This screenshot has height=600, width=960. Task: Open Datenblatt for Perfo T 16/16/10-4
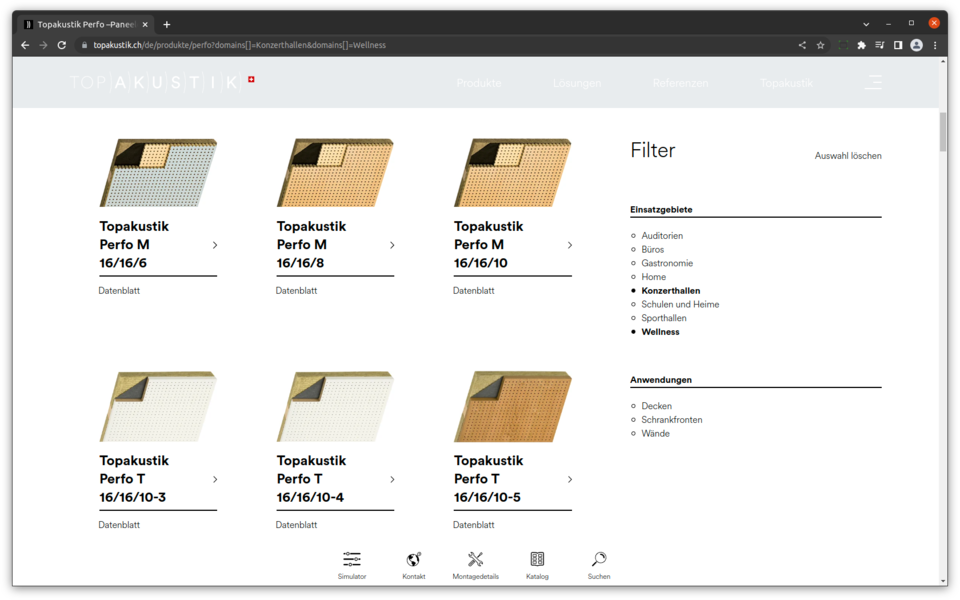296,525
